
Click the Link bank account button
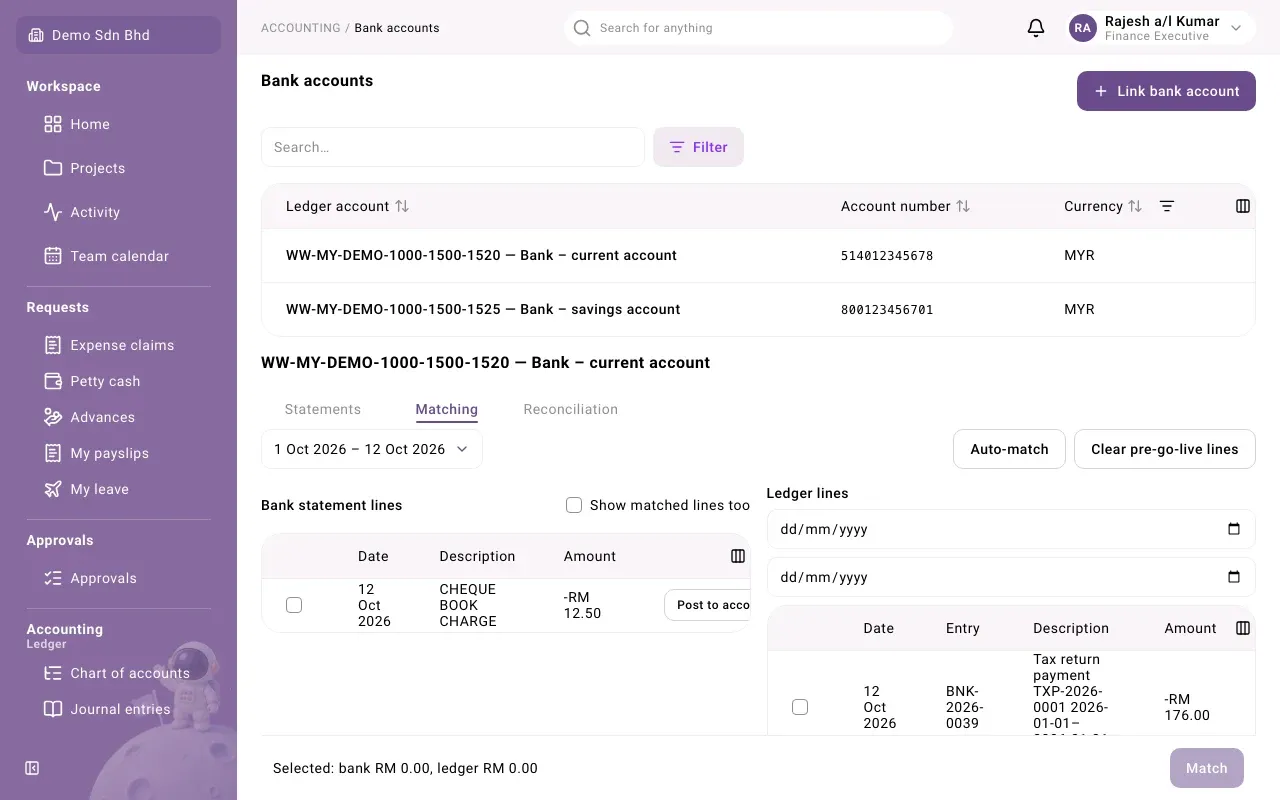point(1166,91)
